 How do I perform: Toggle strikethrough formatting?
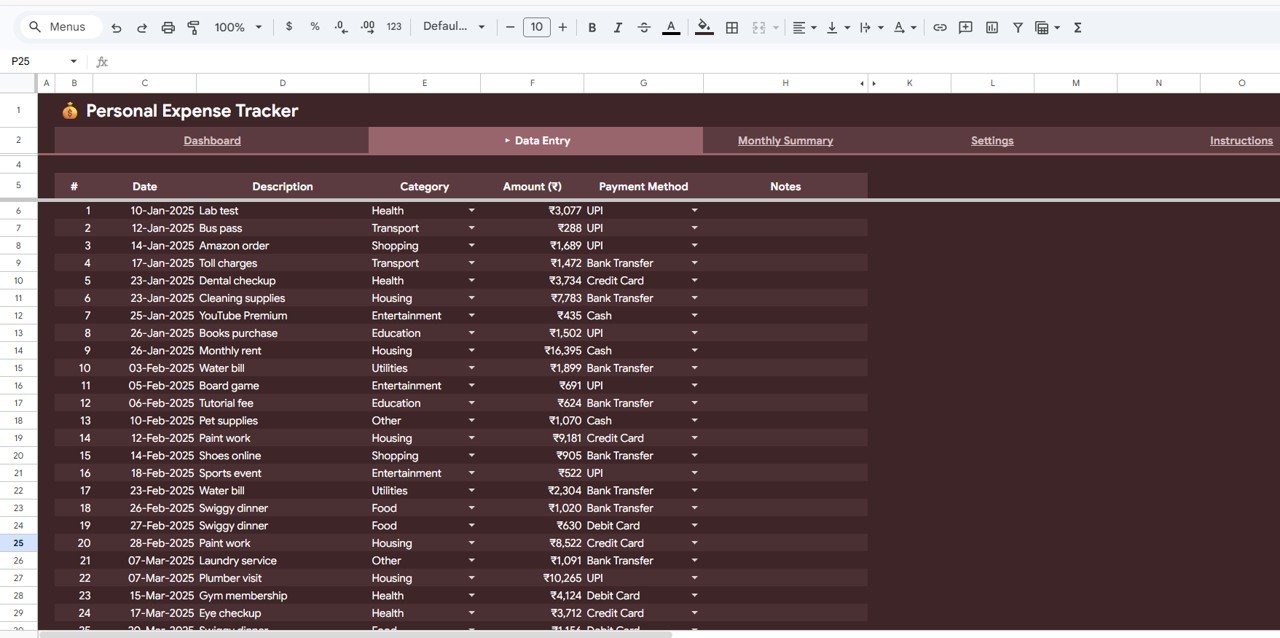(643, 27)
